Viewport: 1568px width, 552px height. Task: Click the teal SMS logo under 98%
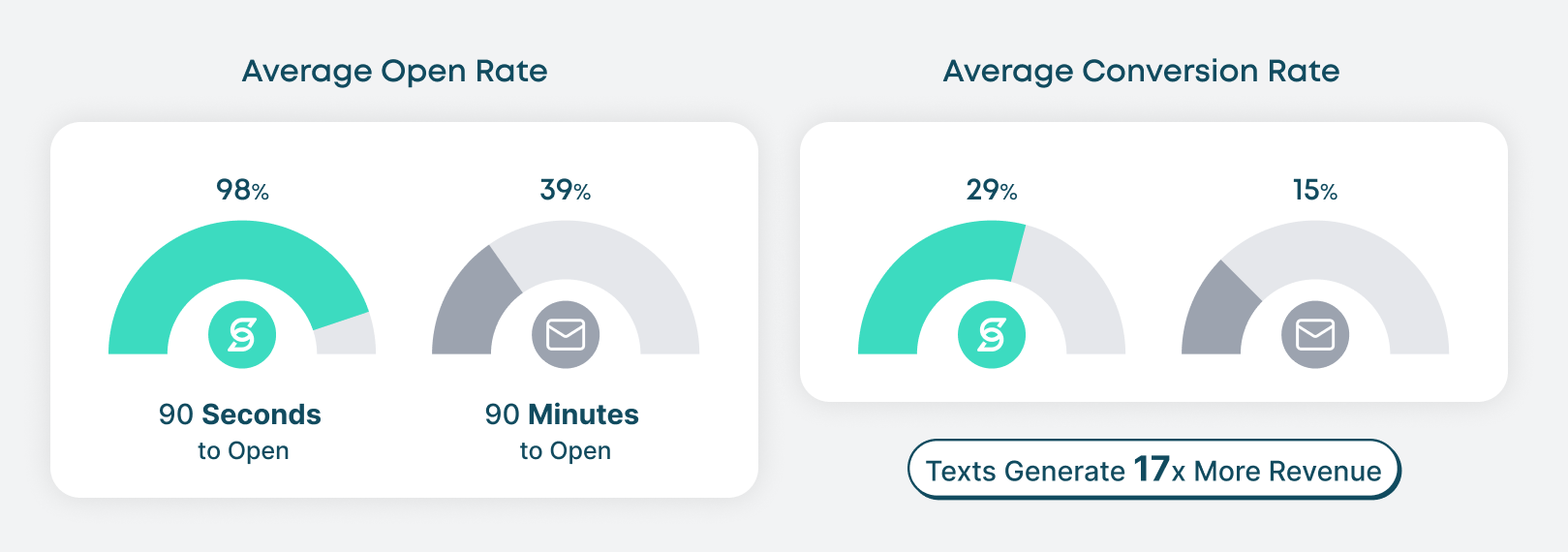(242, 335)
